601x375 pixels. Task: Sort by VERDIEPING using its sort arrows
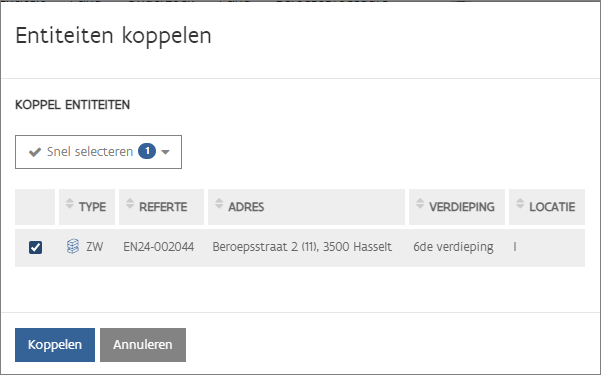tap(420, 203)
